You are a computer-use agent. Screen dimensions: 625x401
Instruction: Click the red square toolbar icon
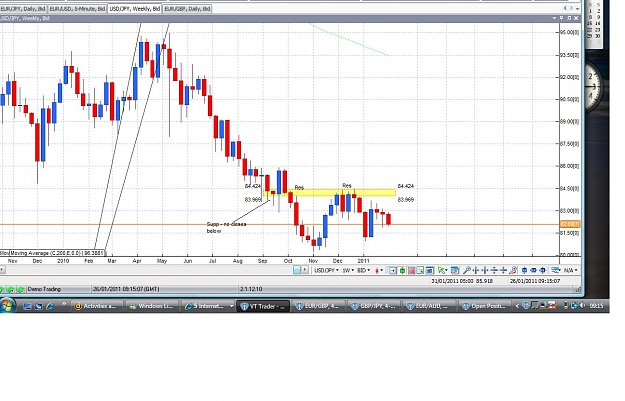[x=411, y=271]
